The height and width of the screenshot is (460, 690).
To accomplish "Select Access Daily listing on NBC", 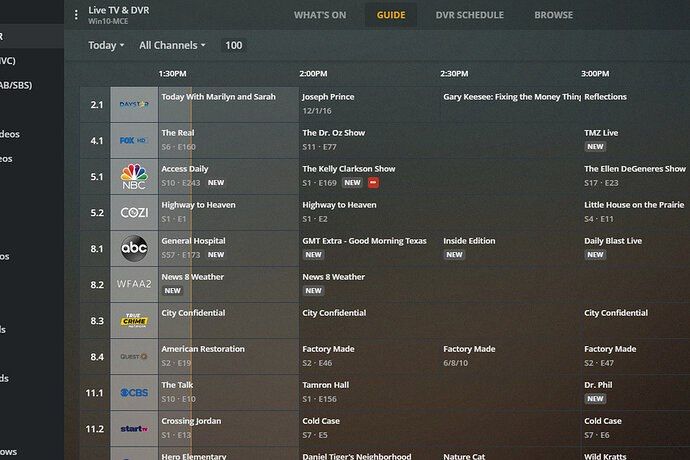I will coord(228,177).
